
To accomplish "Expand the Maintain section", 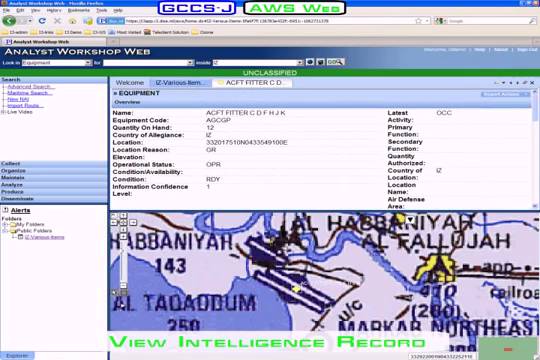I will pos(54,178).
